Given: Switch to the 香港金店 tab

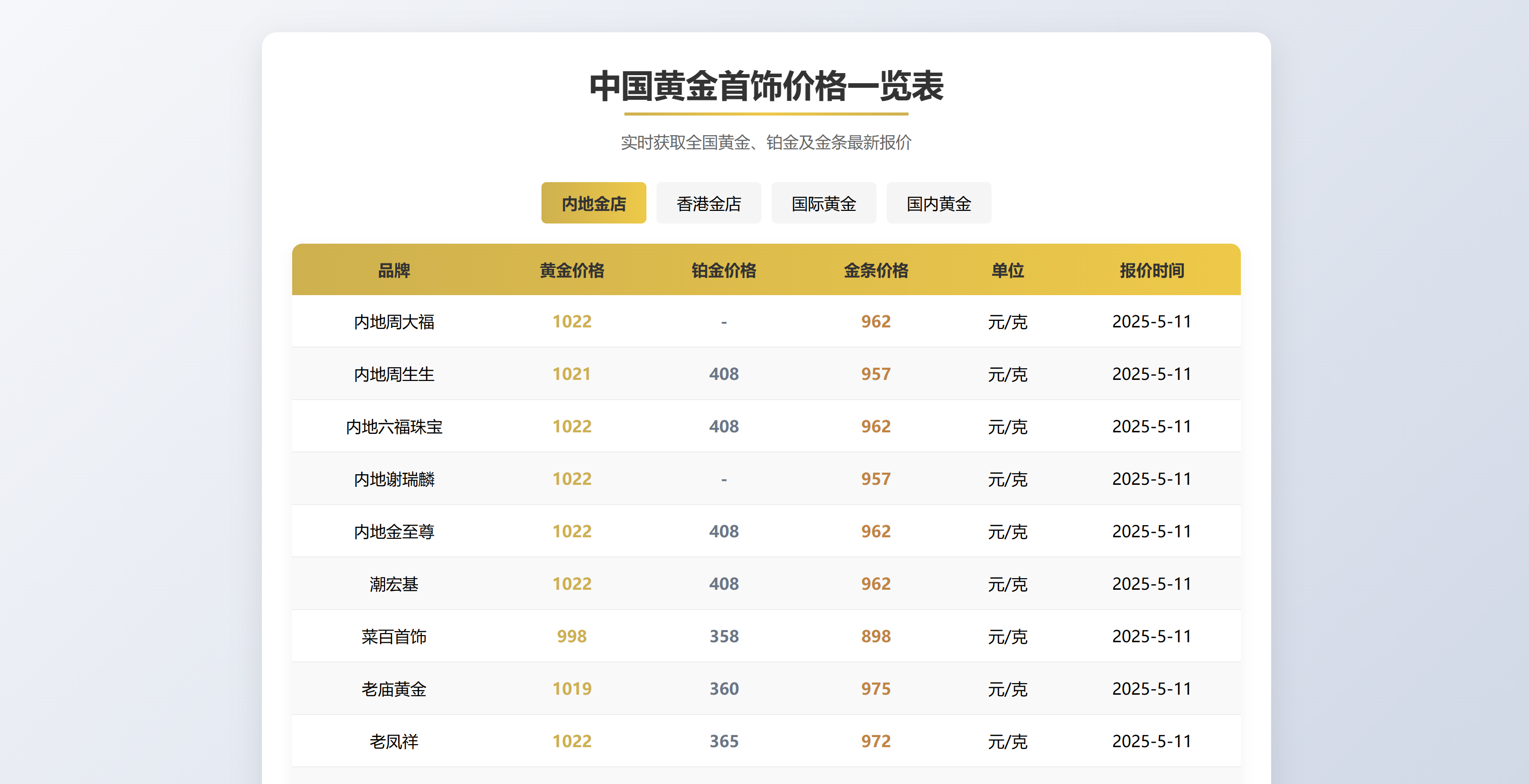Looking at the screenshot, I should click(708, 203).
